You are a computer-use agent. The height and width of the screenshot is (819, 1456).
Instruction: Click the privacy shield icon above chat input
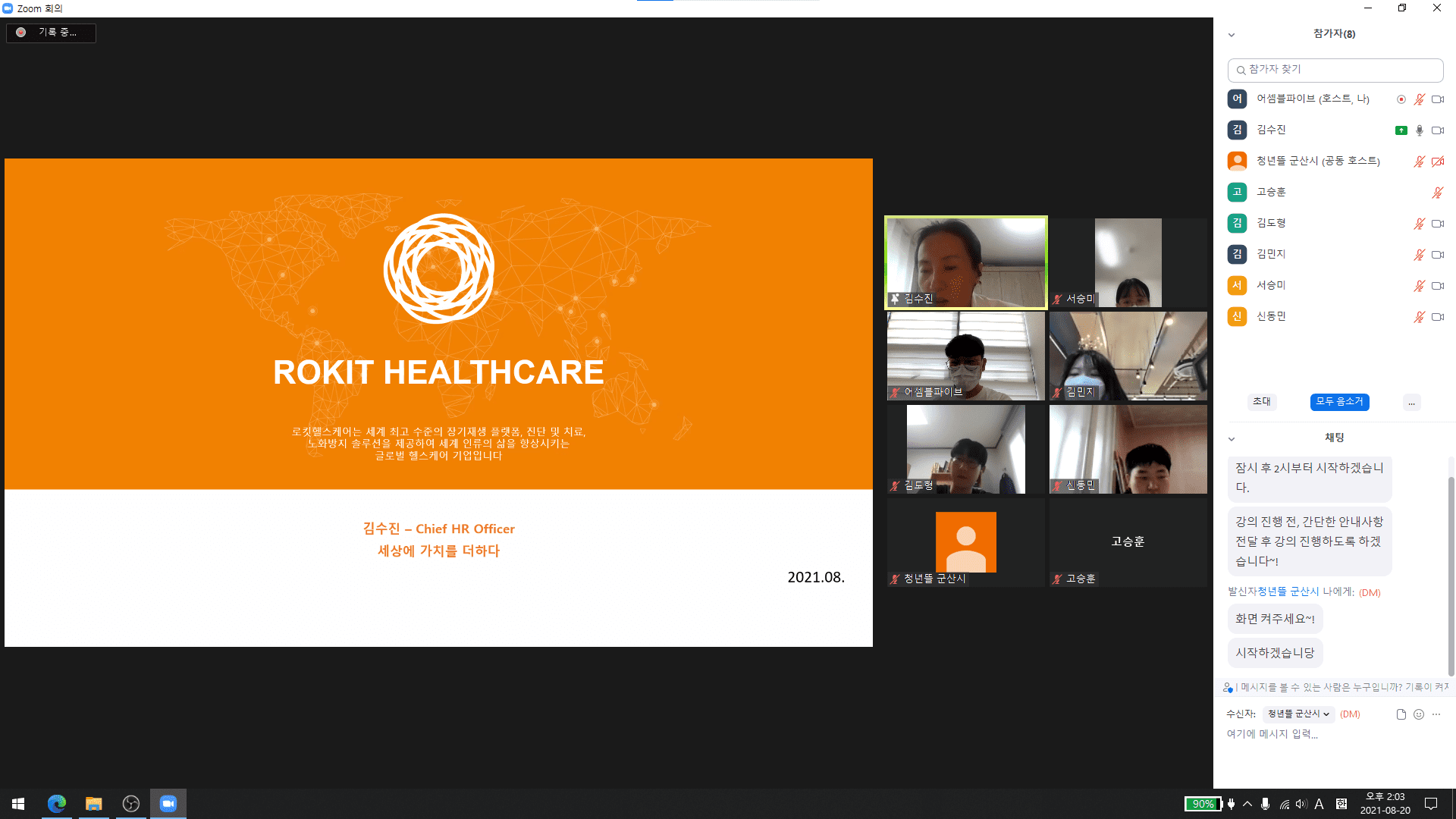(1228, 687)
